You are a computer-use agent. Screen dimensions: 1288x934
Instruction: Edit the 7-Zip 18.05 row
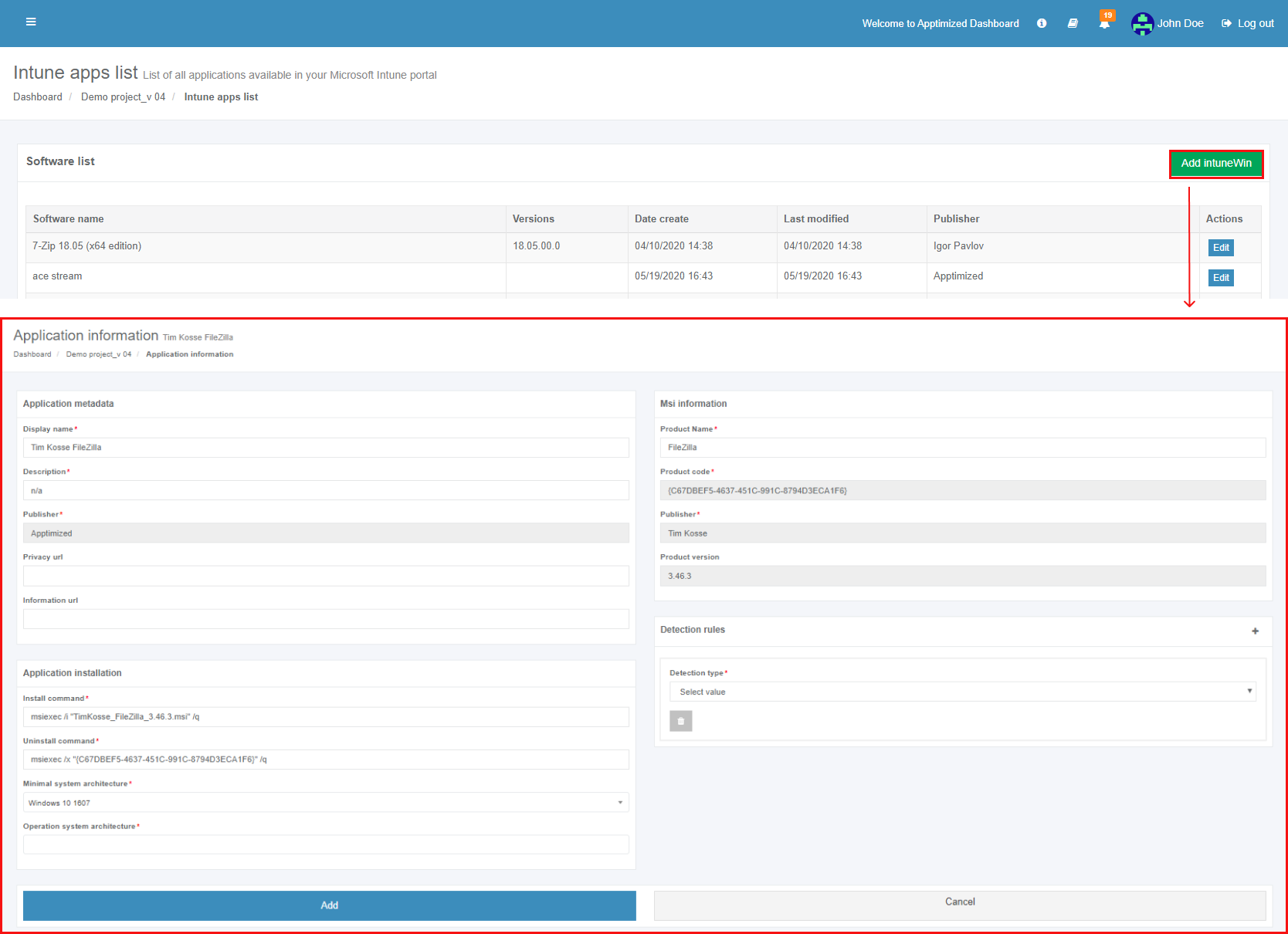1221,248
